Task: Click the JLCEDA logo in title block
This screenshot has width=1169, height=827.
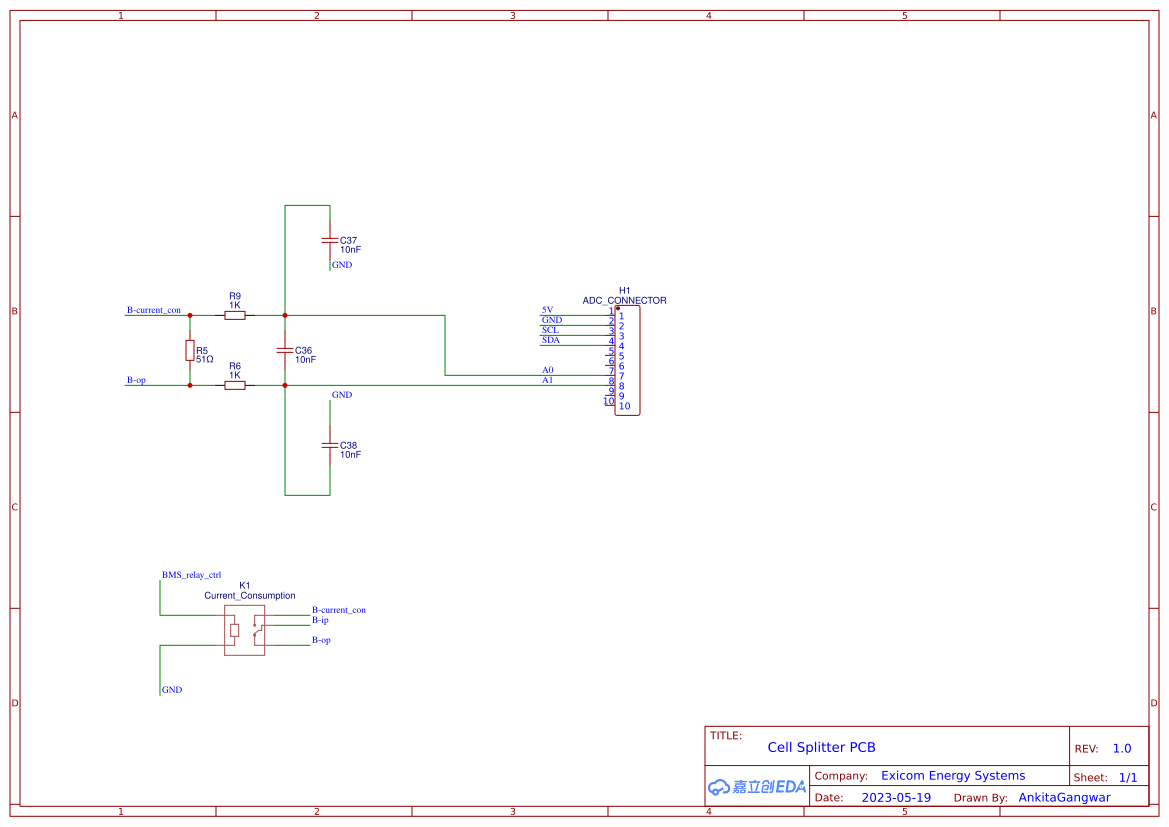Action: (755, 787)
